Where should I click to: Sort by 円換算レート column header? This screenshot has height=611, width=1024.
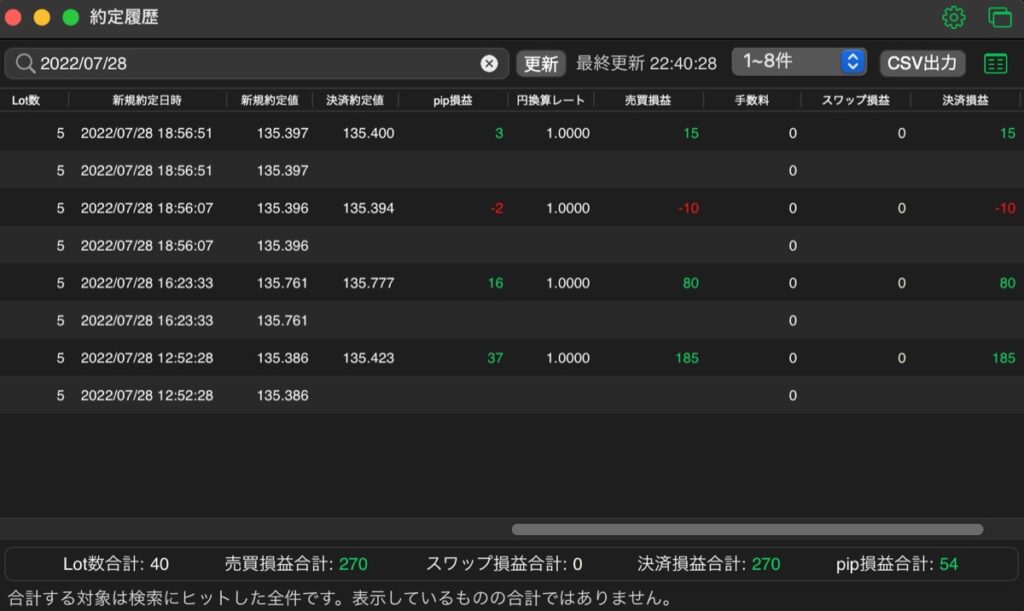pyautogui.click(x=550, y=100)
